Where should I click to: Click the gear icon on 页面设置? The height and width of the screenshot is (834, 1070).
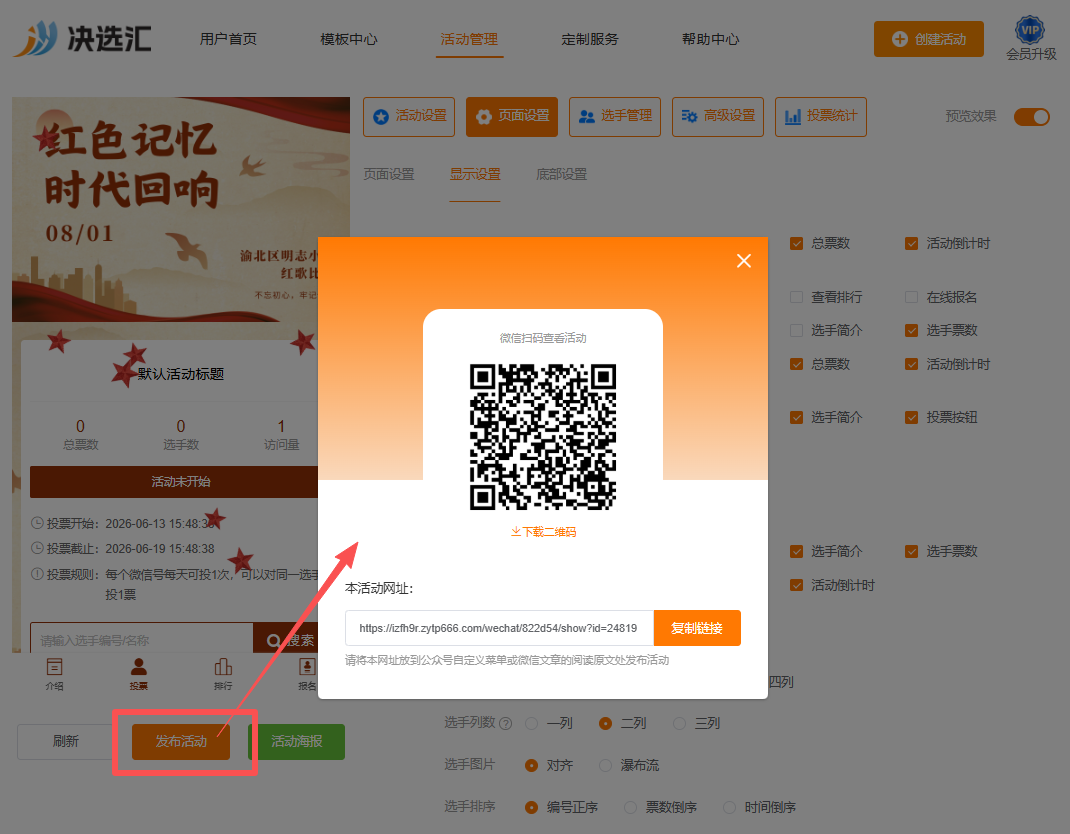tap(484, 117)
